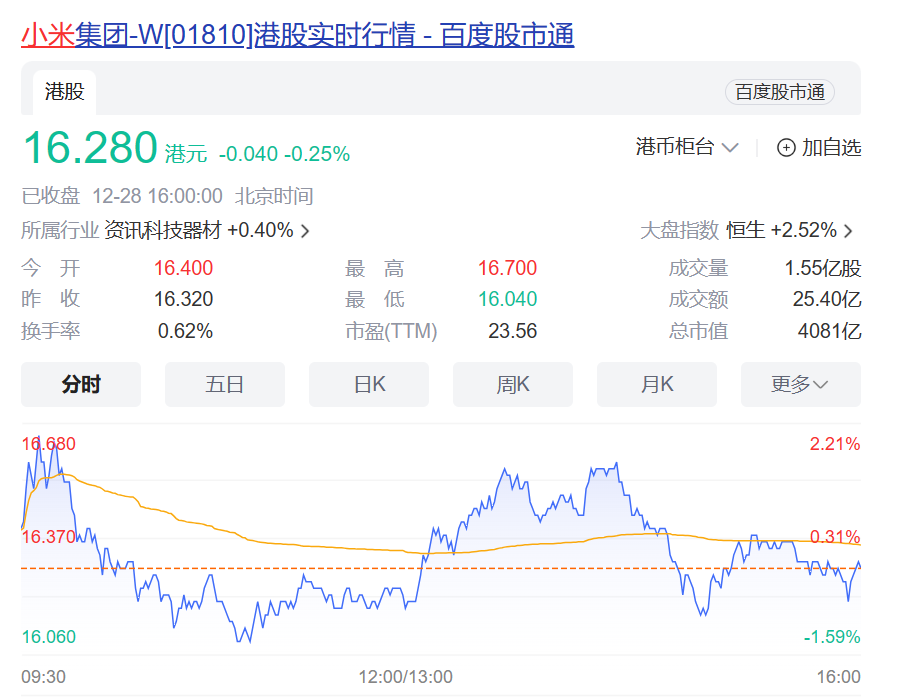The image size is (914, 700).
Task: Switch to the 周K chart tab
Action: (513, 384)
